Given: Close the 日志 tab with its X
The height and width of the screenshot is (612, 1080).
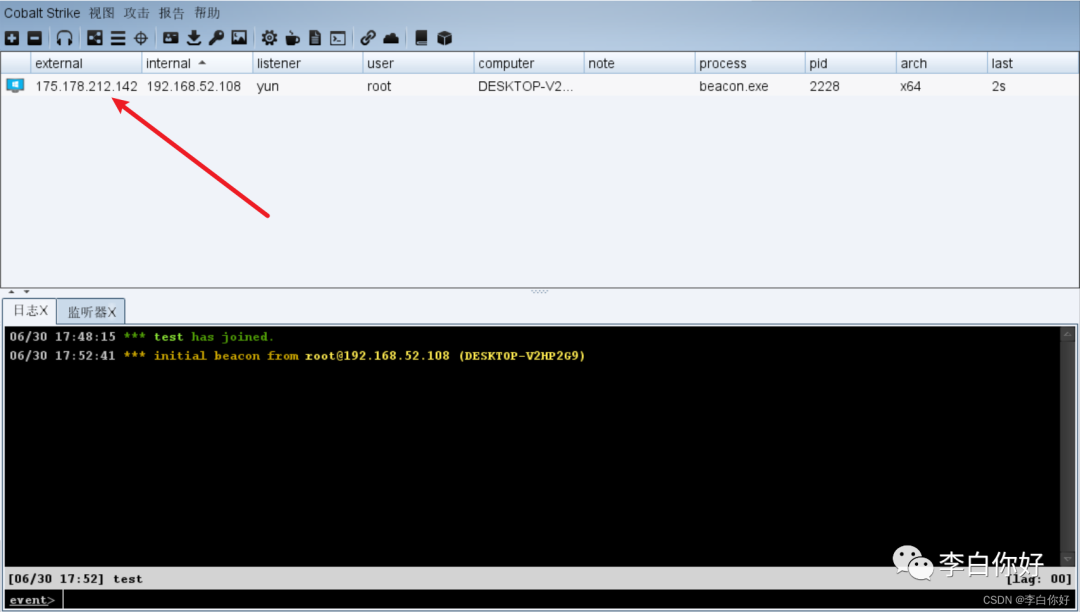Looking at the screenshot, I should [43, 310].
